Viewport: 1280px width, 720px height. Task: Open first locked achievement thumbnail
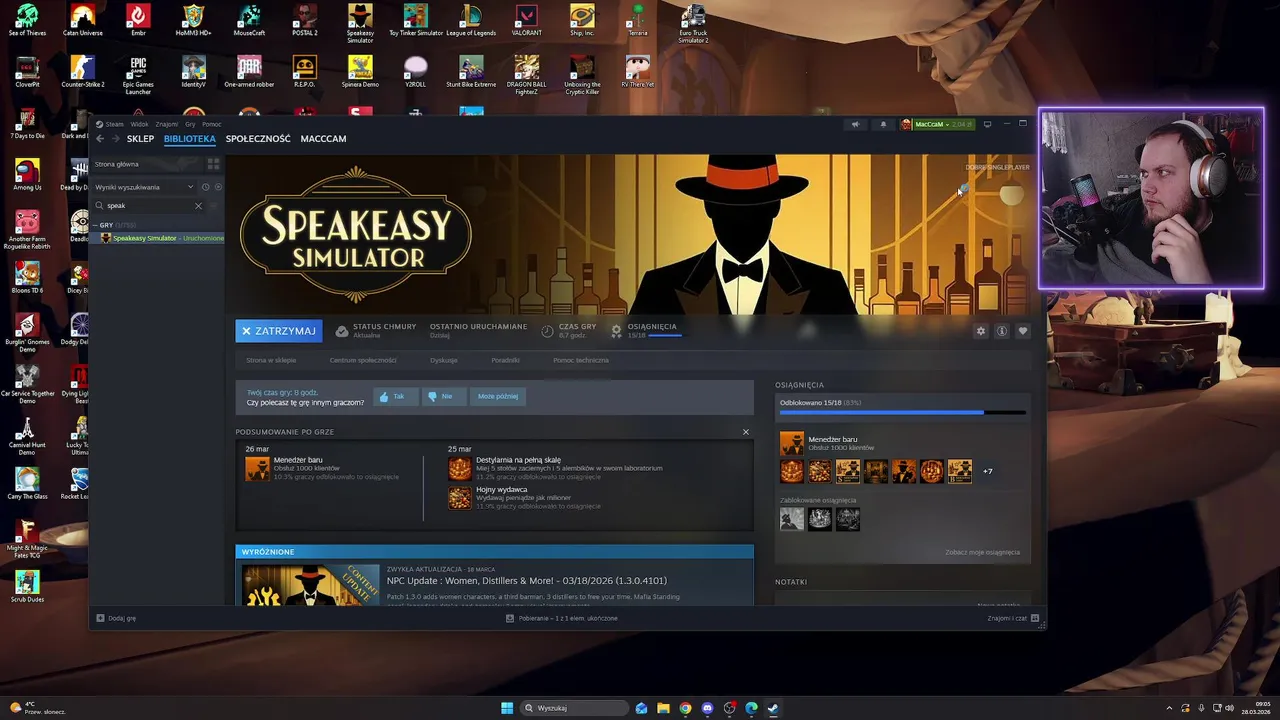[x=792, y=518]
